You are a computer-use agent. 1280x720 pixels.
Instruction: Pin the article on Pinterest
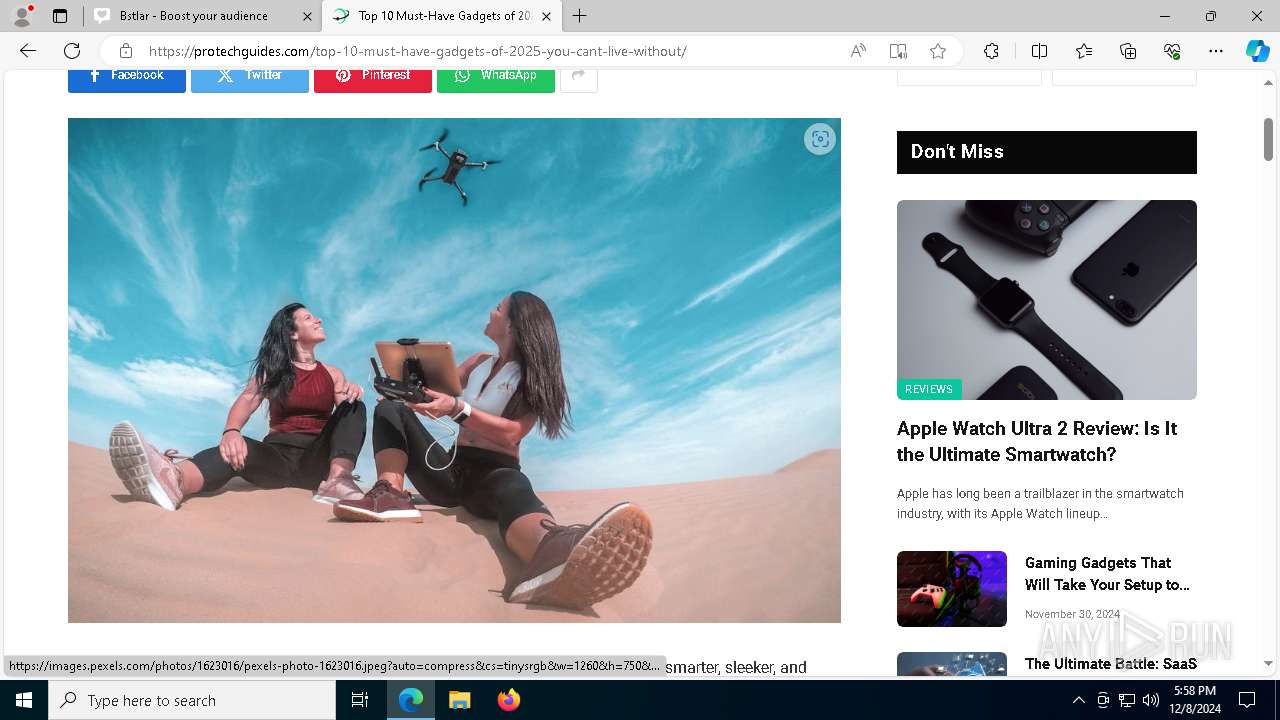pyautogui.click(x=373, y=80)
